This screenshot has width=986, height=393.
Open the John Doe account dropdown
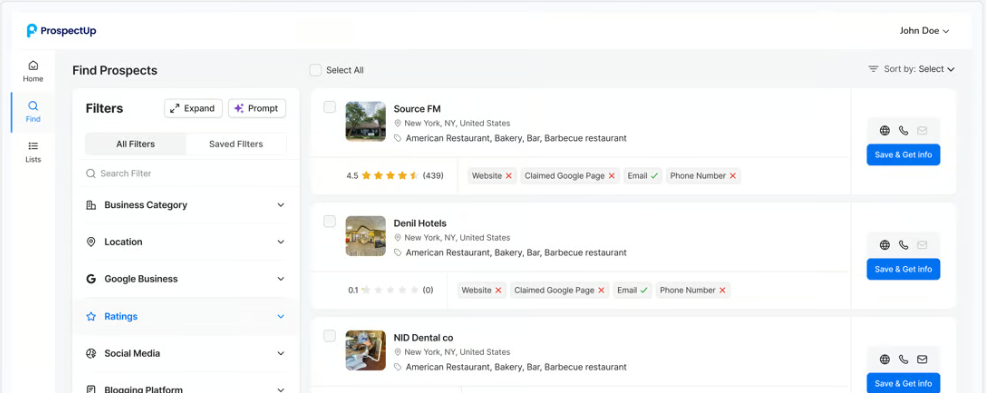click(924, 31)
